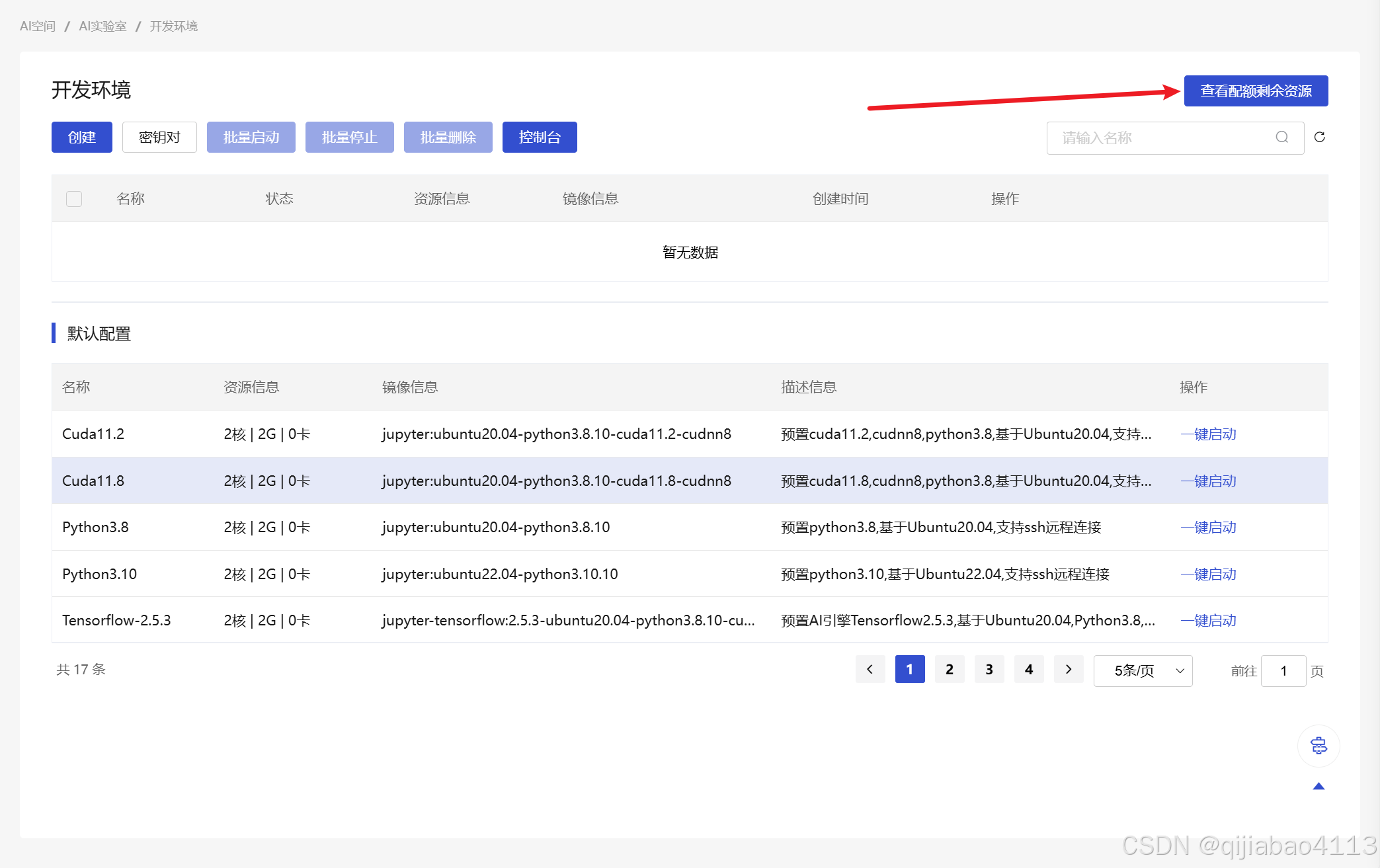Click 一键启动 for Cuda11.2 row
1380x868 pixels.
coord(1208,434)
